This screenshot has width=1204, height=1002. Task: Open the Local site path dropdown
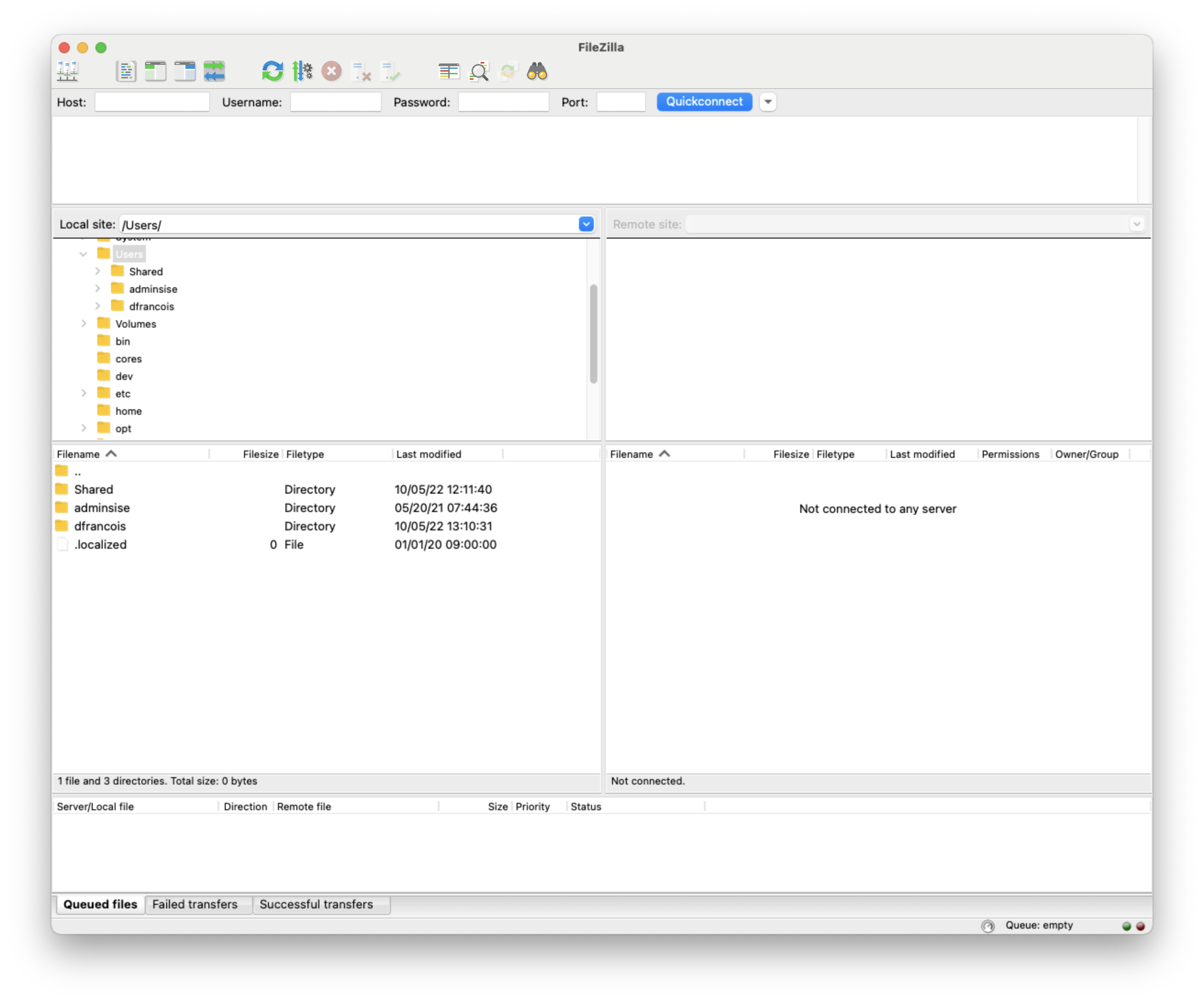tap(586, 224)
